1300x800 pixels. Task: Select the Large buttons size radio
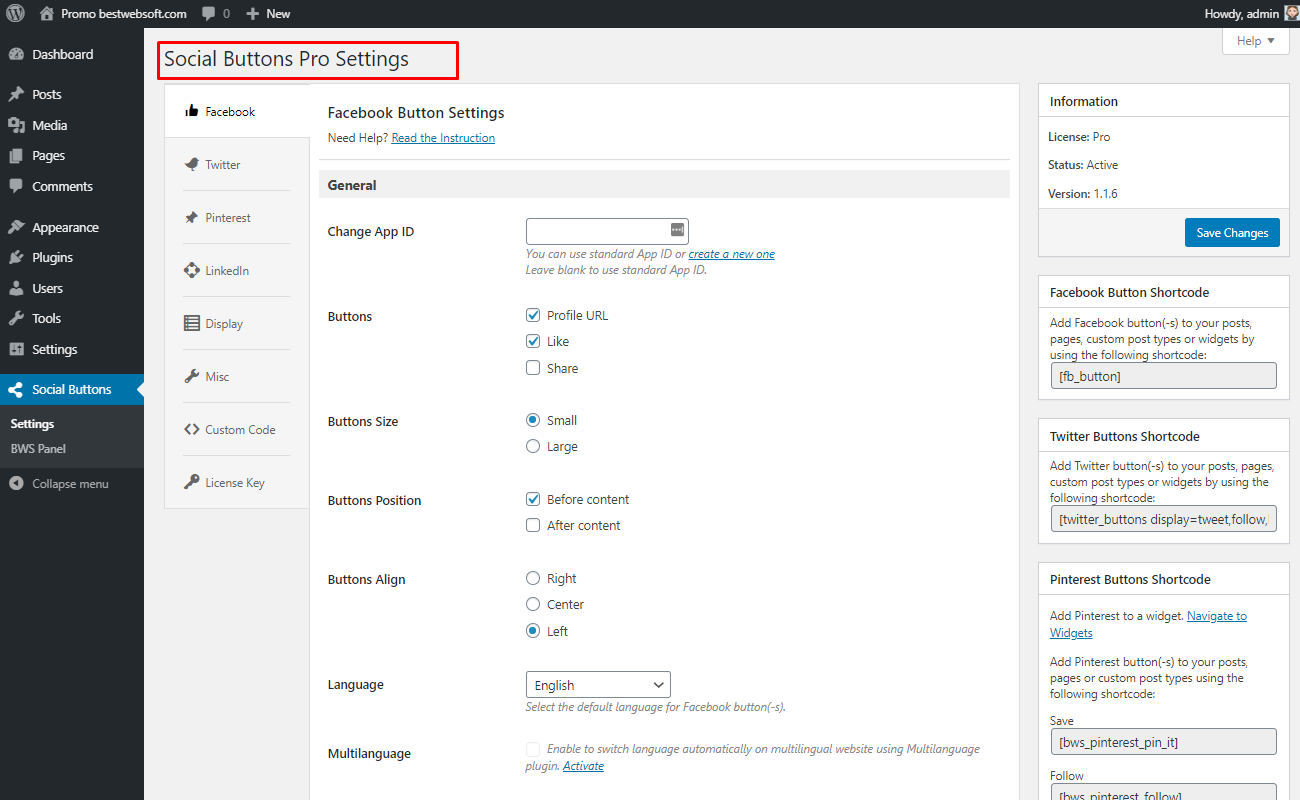coord(533,446)
